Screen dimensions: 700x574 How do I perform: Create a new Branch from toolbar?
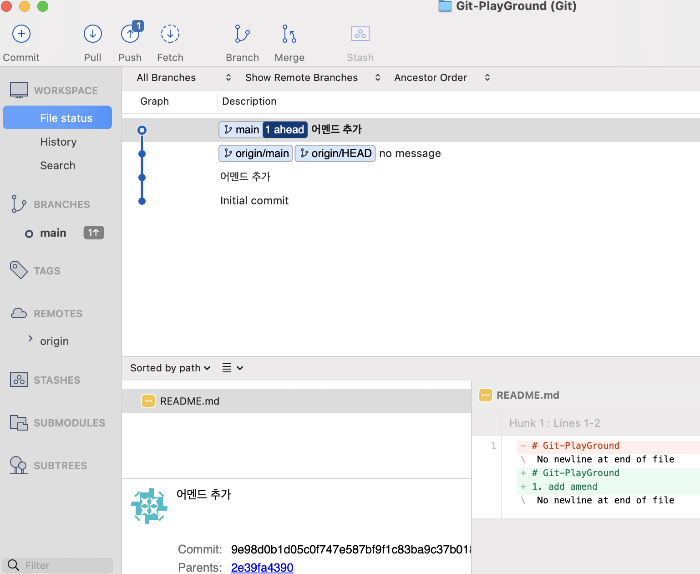242,34
